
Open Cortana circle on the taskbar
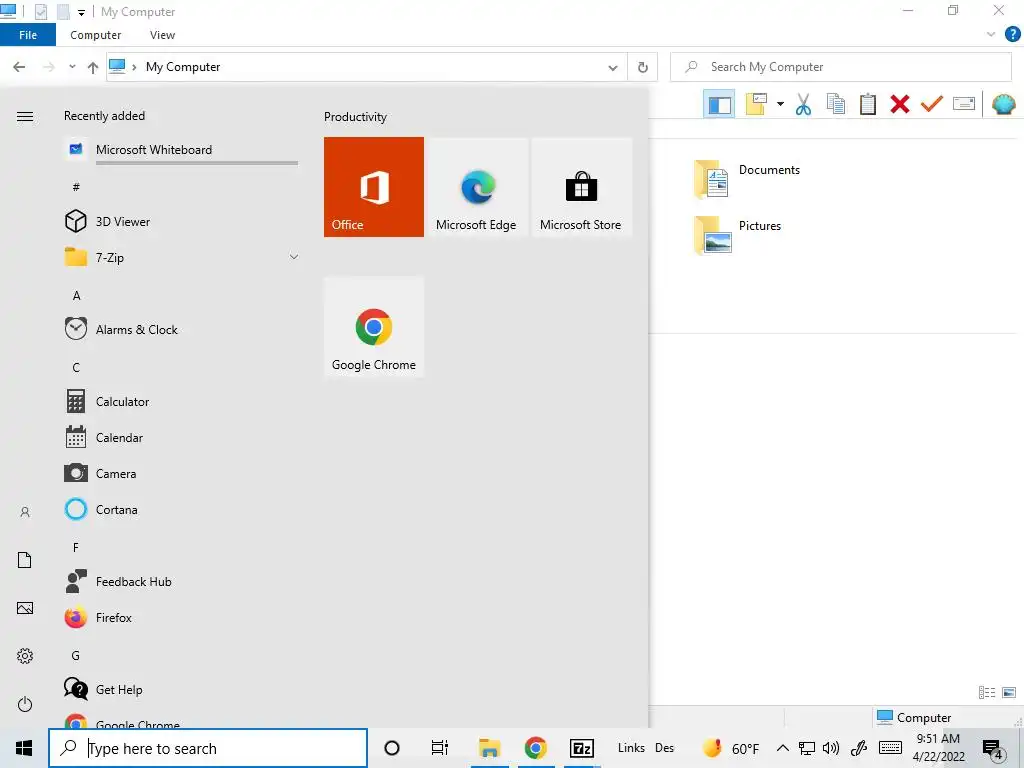[x=392, y=748]
